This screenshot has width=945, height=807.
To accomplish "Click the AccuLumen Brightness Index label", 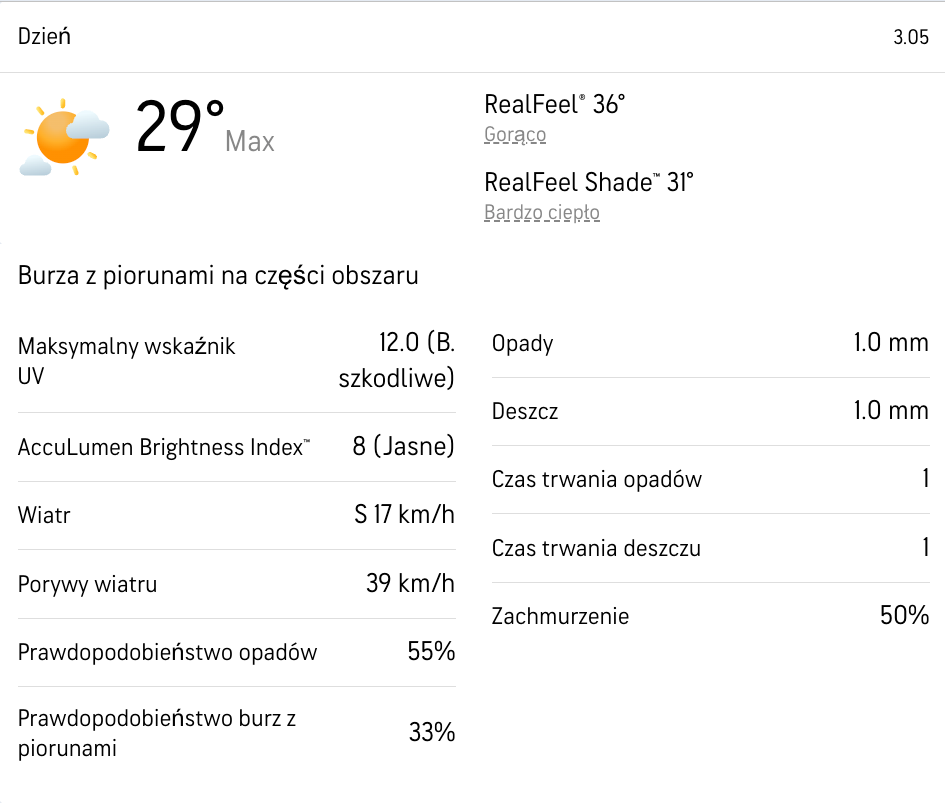I will [163, 448].
